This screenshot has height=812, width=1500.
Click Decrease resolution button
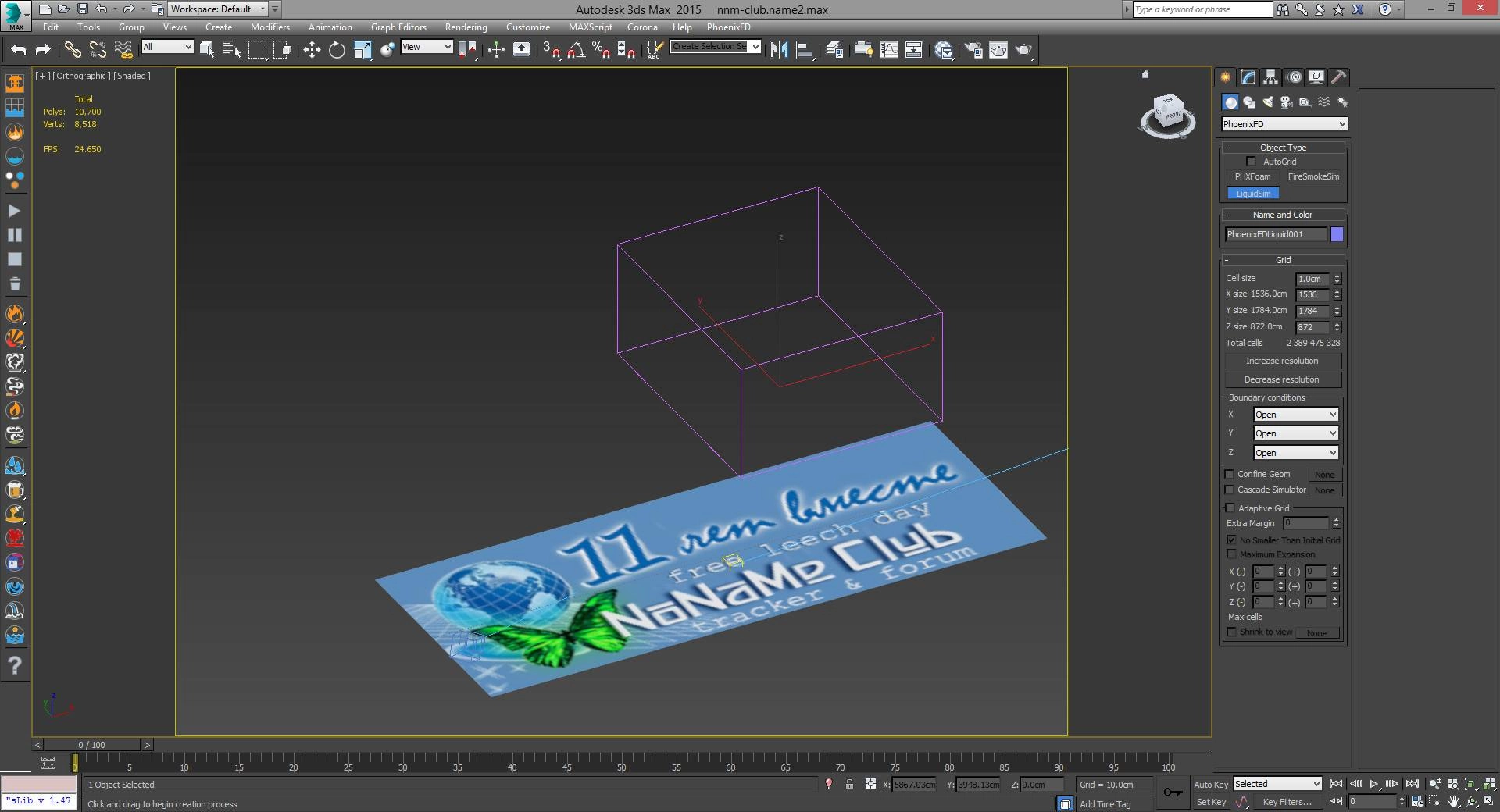click(x=1282, y=379)
